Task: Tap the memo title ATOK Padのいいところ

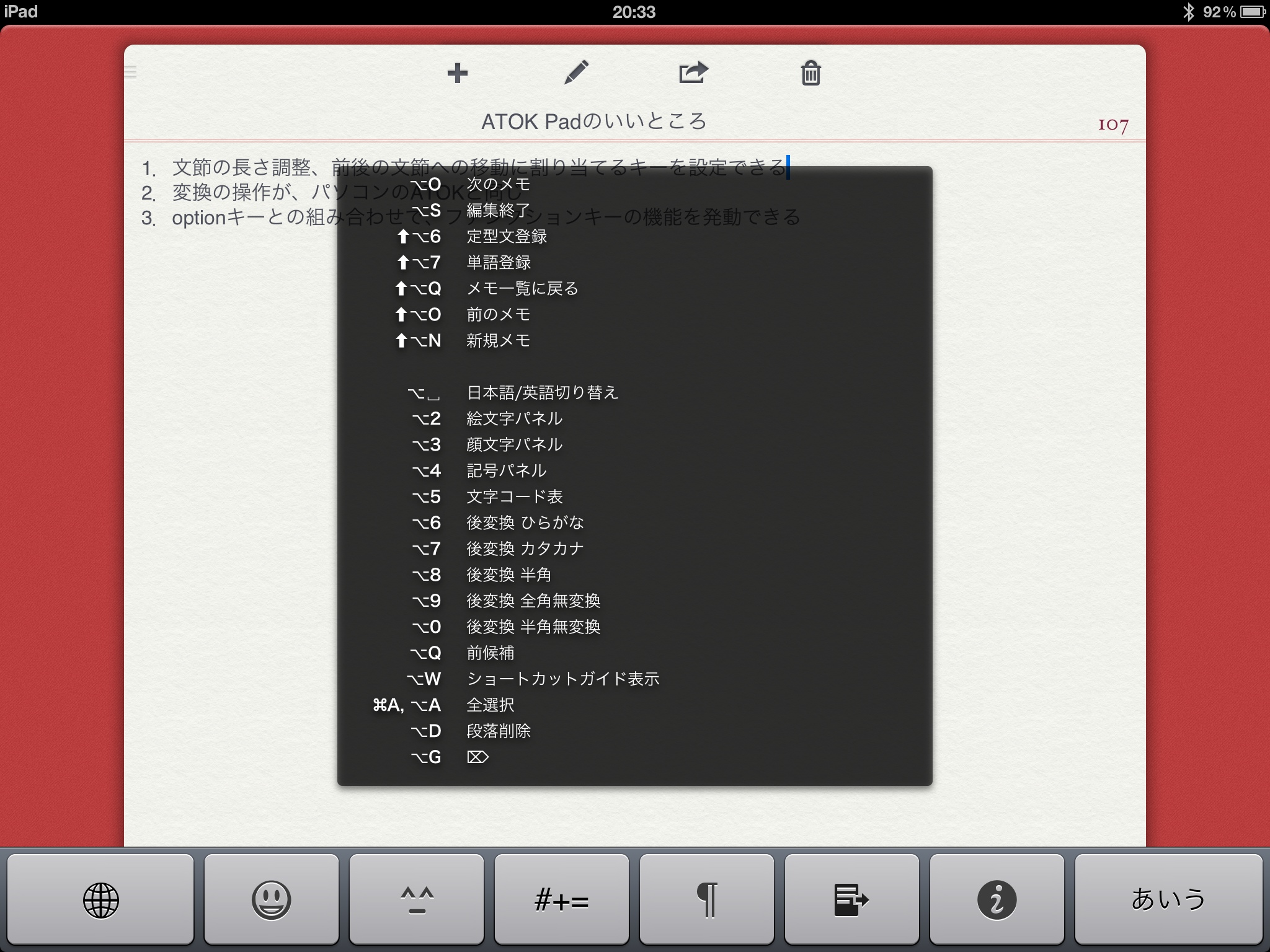Action: [x=594, y=121]
